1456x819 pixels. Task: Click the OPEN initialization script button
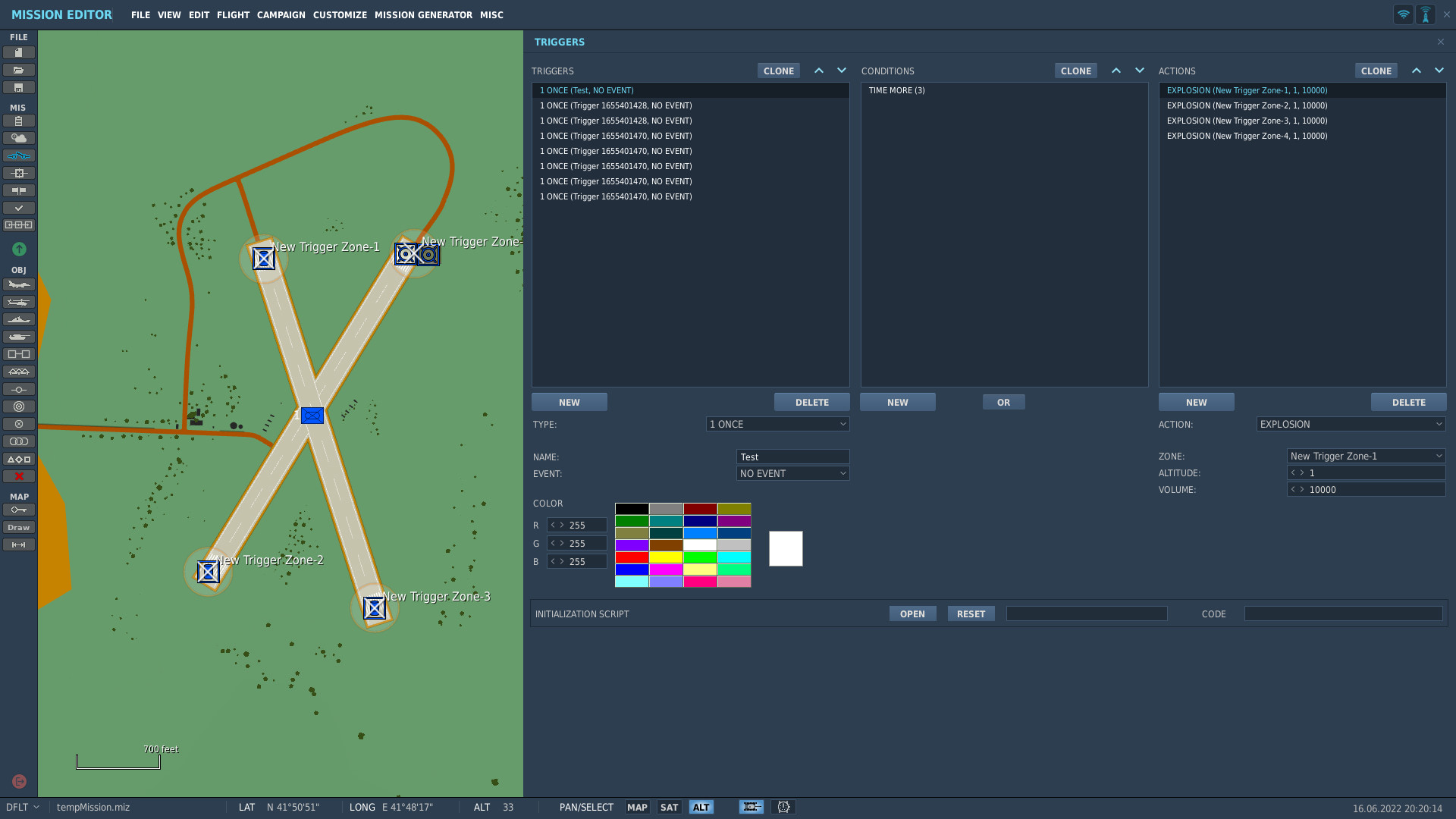[912, 613]
